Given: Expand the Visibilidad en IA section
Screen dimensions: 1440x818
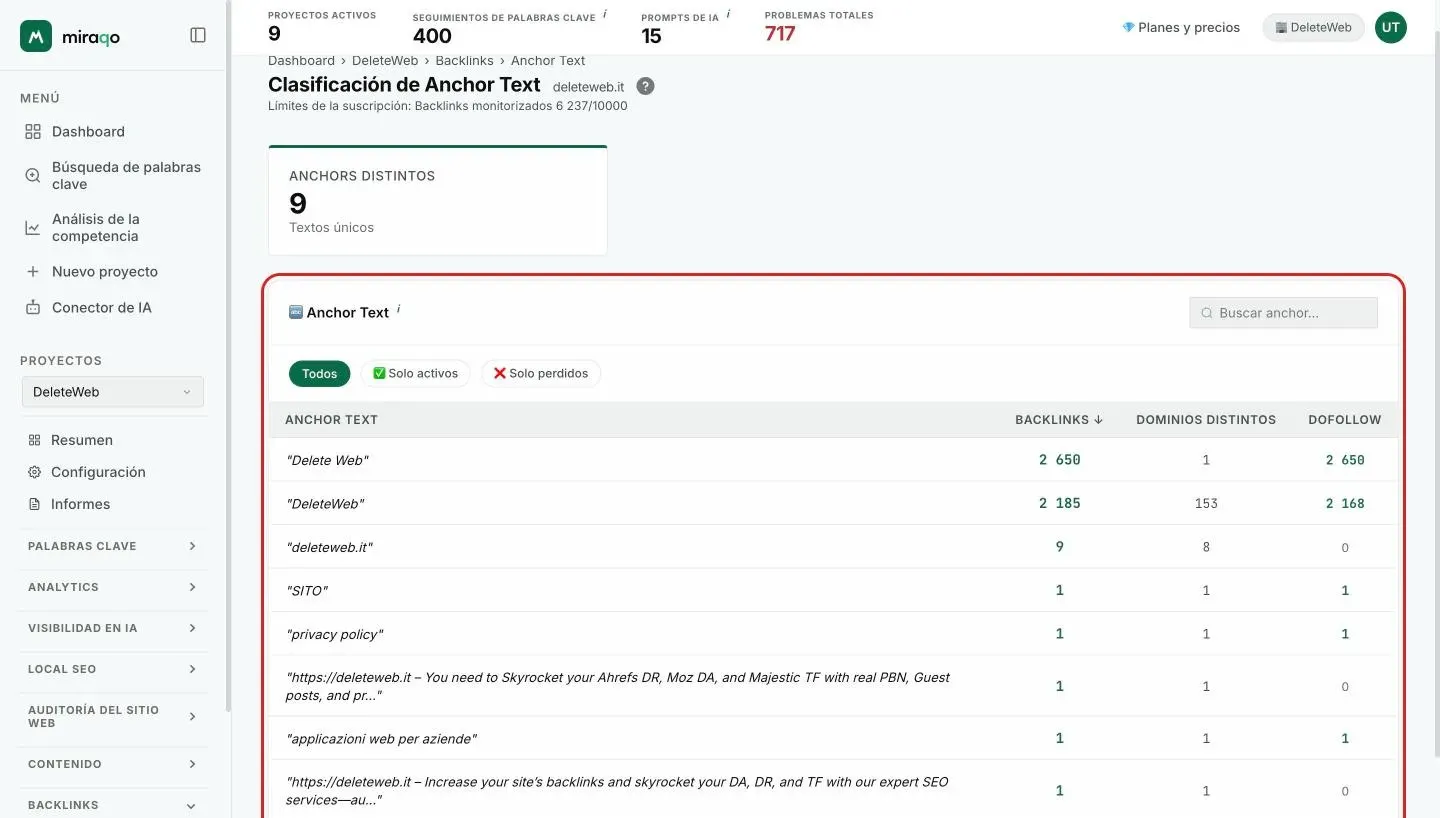Looking at the screenshot, I should [113, 628].
